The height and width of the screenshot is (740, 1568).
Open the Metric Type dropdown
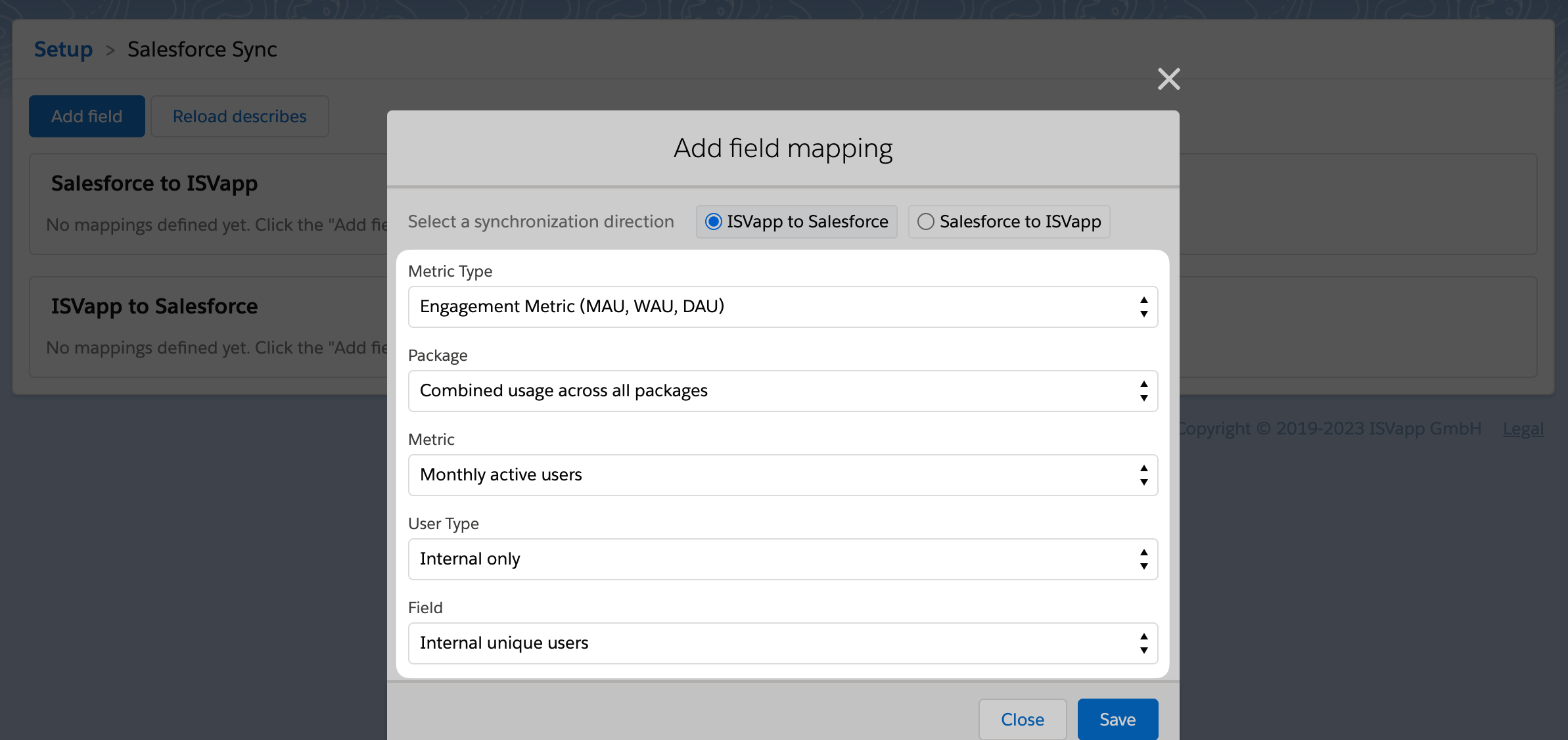783,307
